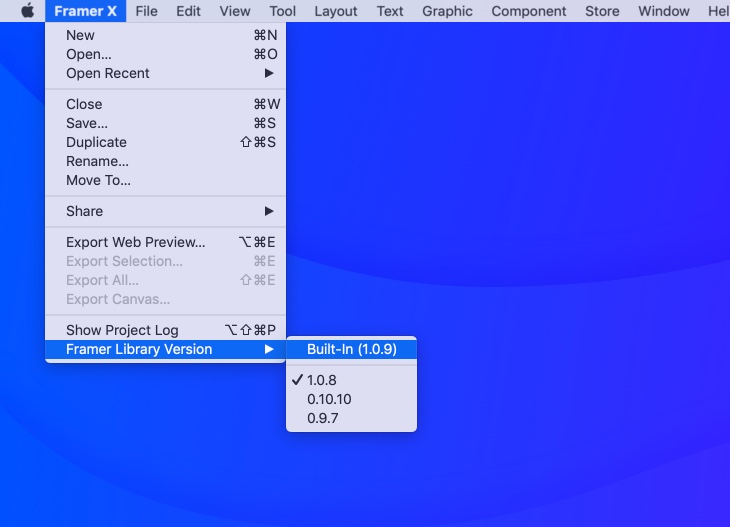
Task: Open the Graphic menu
Action: [x=447, y=11]
